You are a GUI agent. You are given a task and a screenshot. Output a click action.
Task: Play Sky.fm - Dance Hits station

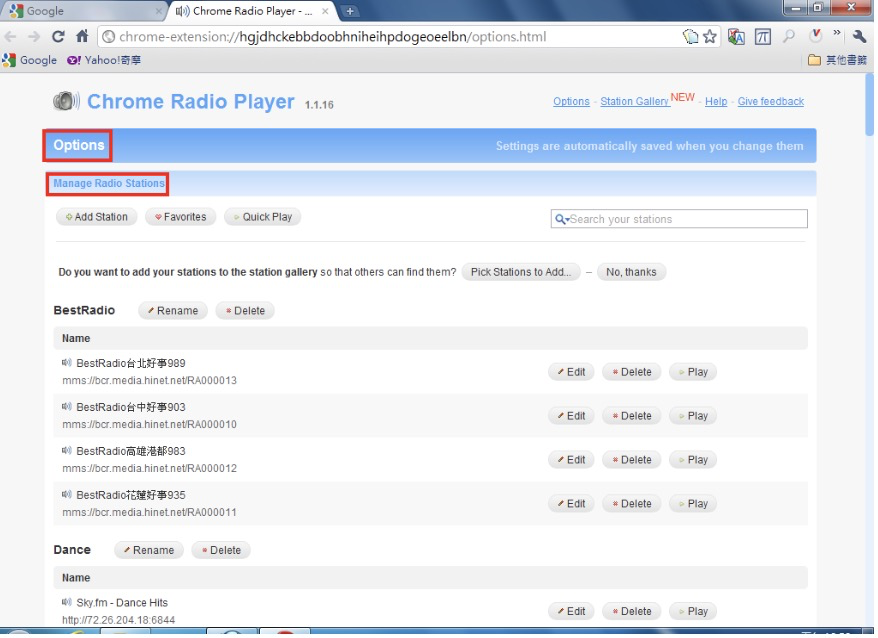point(693,611)
